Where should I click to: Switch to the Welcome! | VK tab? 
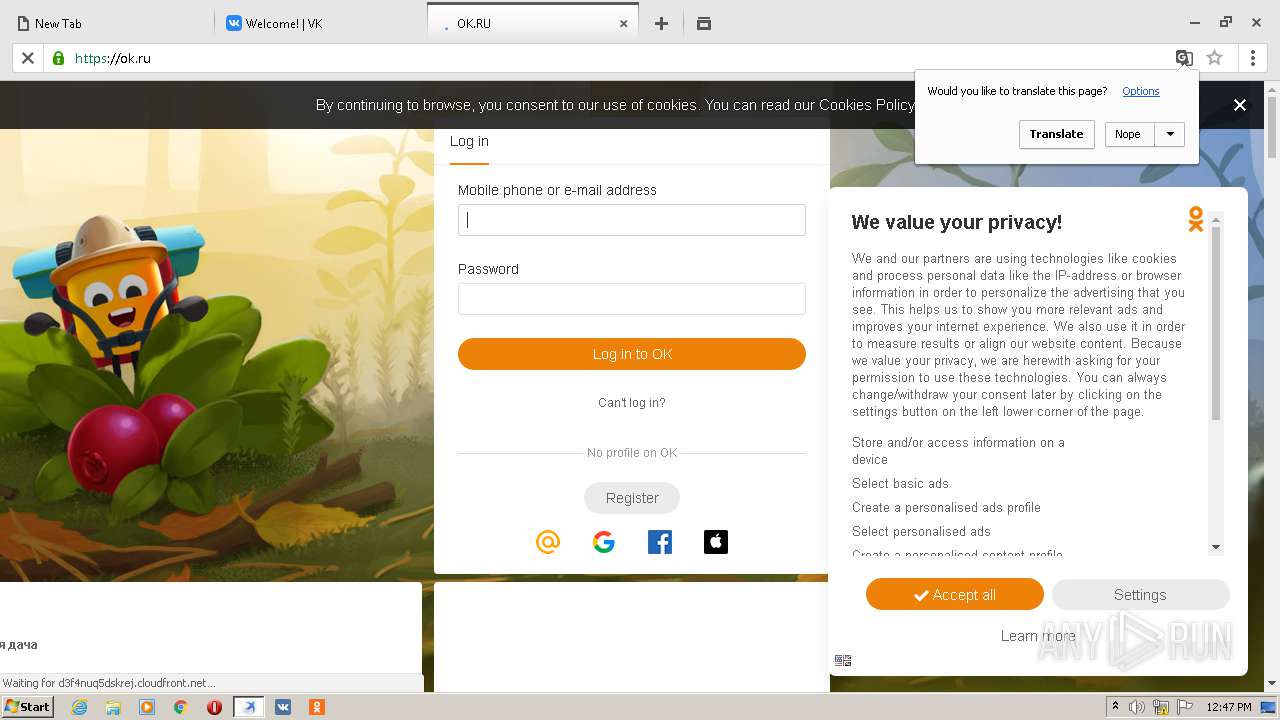click(320, 23)
